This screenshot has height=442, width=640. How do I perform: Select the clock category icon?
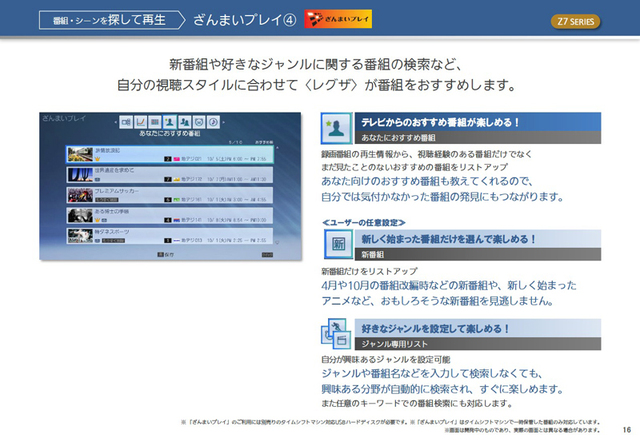click(213, 122)
